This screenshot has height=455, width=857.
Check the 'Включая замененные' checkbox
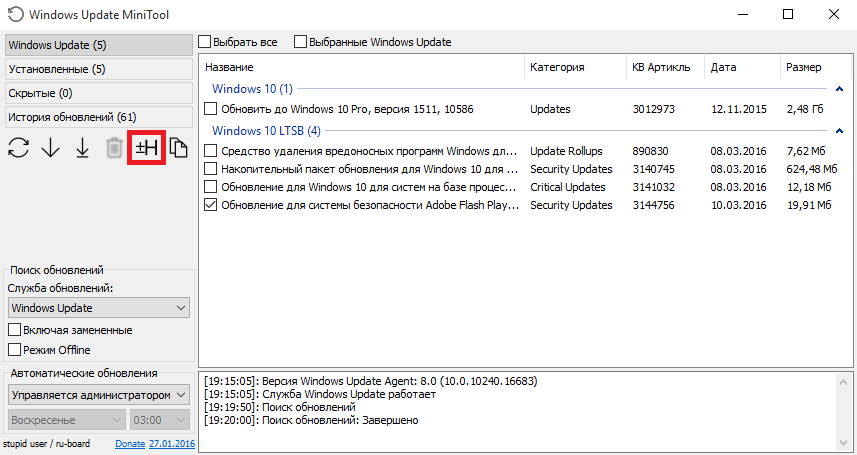click(15, 330)
